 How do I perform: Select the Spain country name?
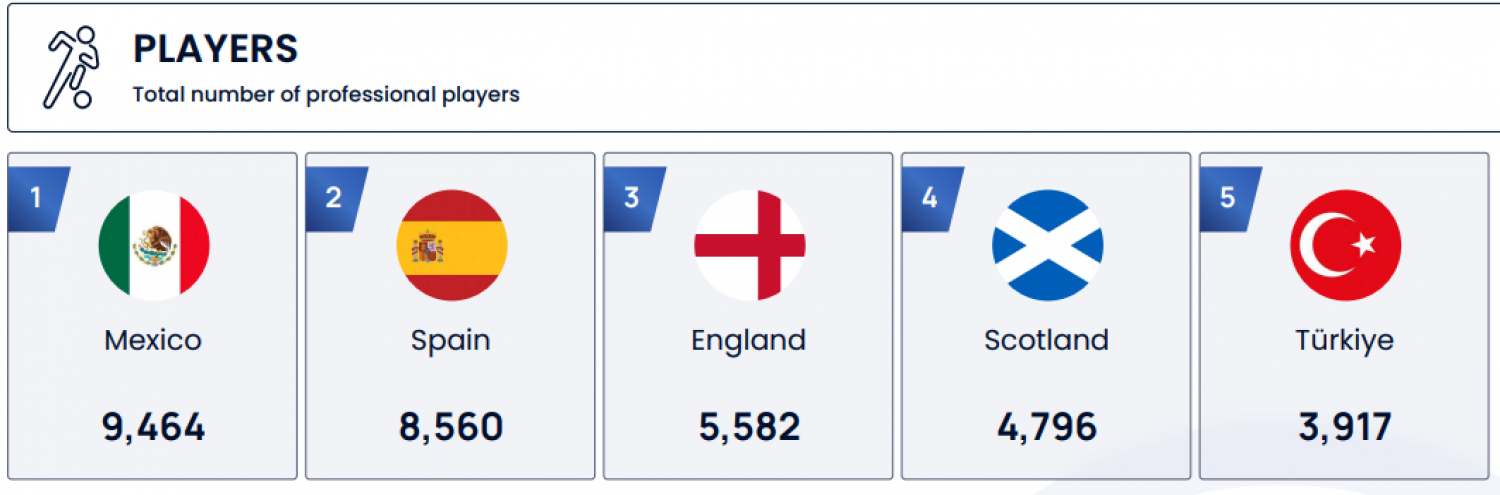click(x=451, y=341)
